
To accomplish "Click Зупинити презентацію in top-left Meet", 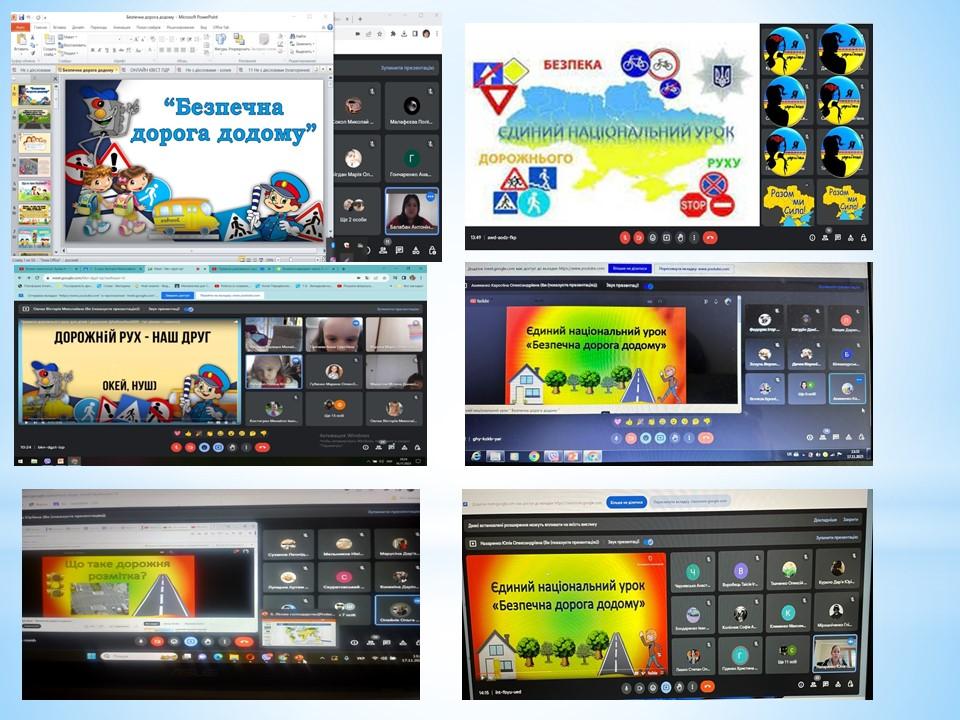I will pos(407,68).
